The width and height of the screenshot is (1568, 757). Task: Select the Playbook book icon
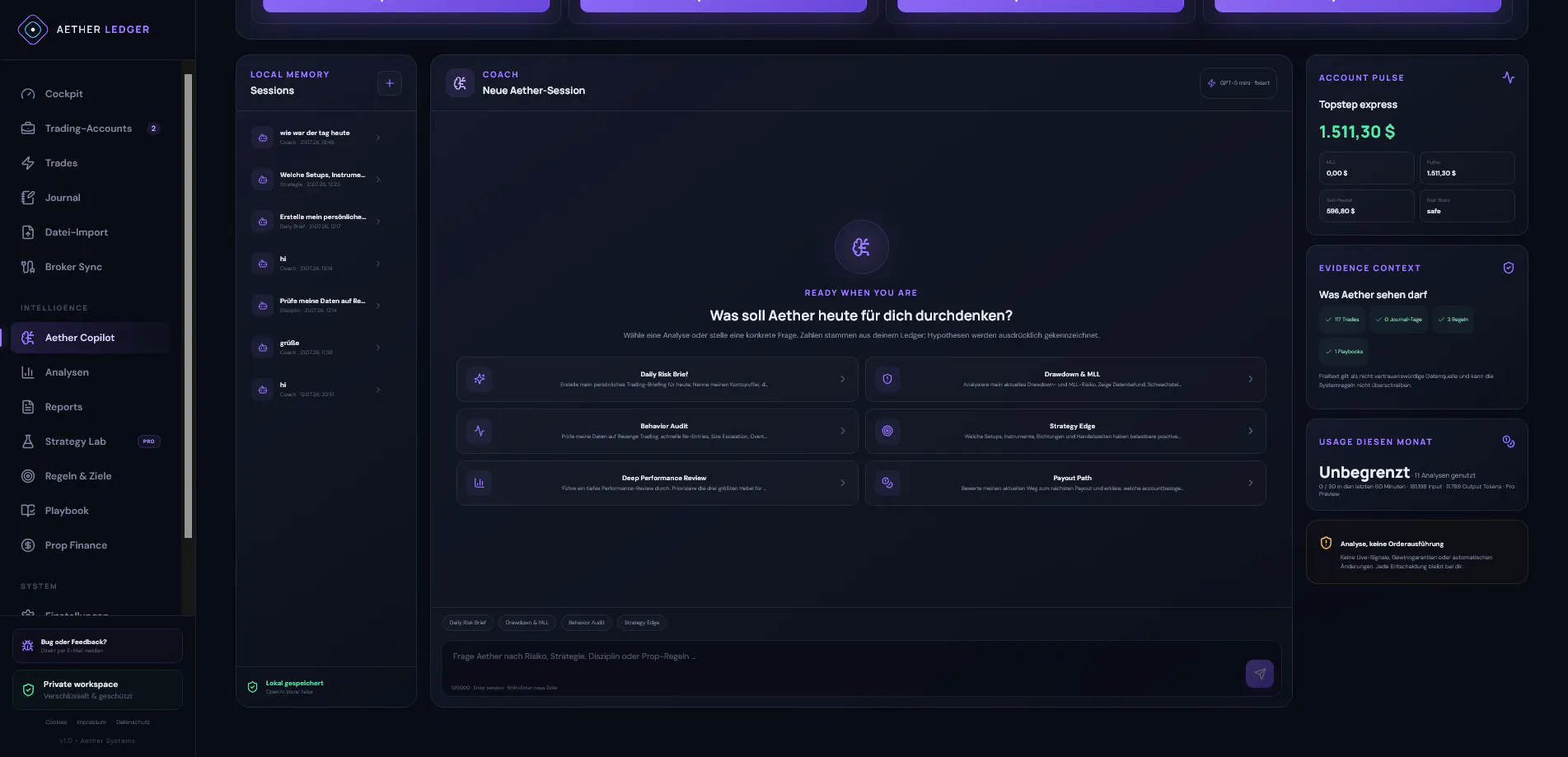click(x=28, y=511)
